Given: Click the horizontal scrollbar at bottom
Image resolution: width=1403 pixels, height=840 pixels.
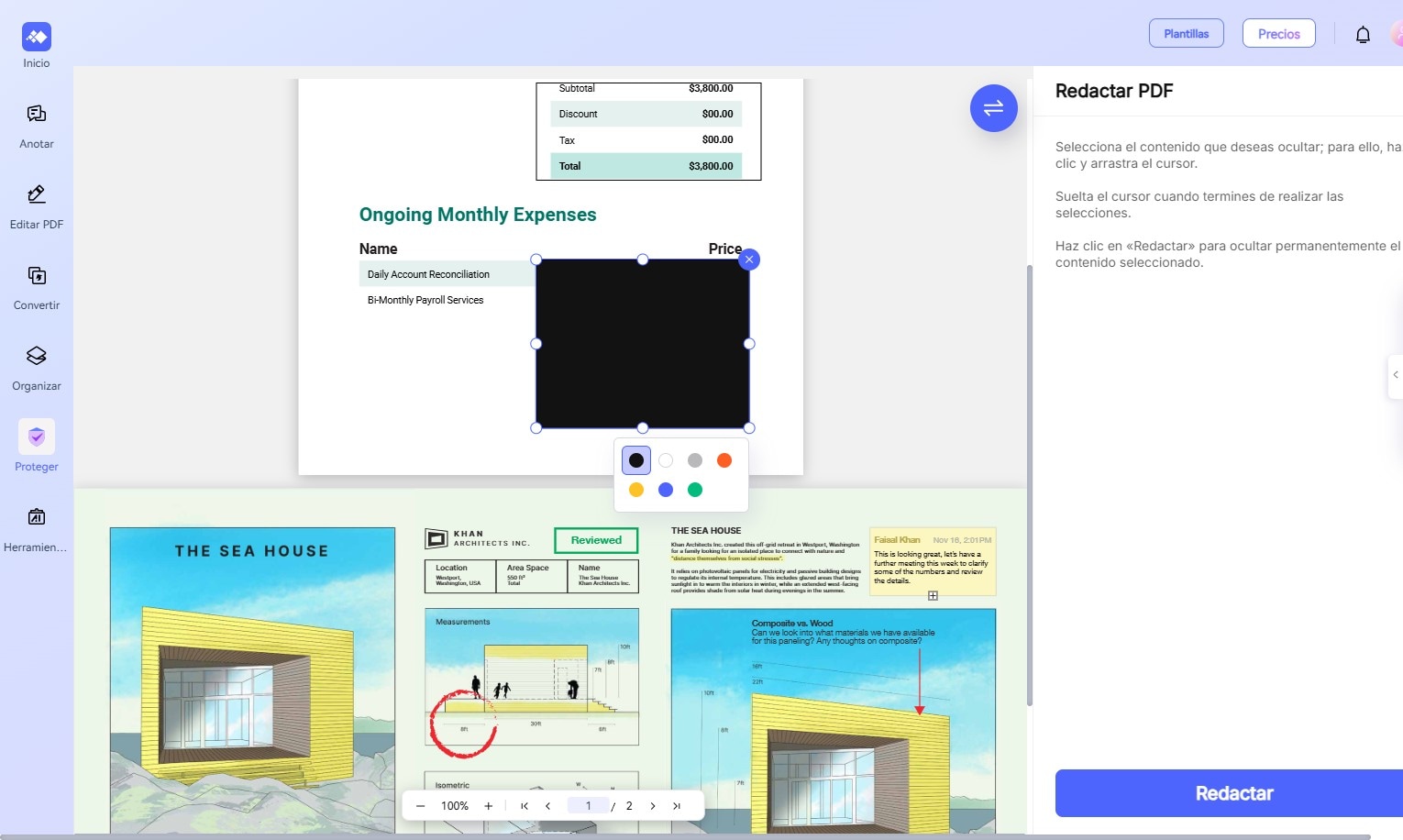Looking at the screenshot, I should point(686,836).
